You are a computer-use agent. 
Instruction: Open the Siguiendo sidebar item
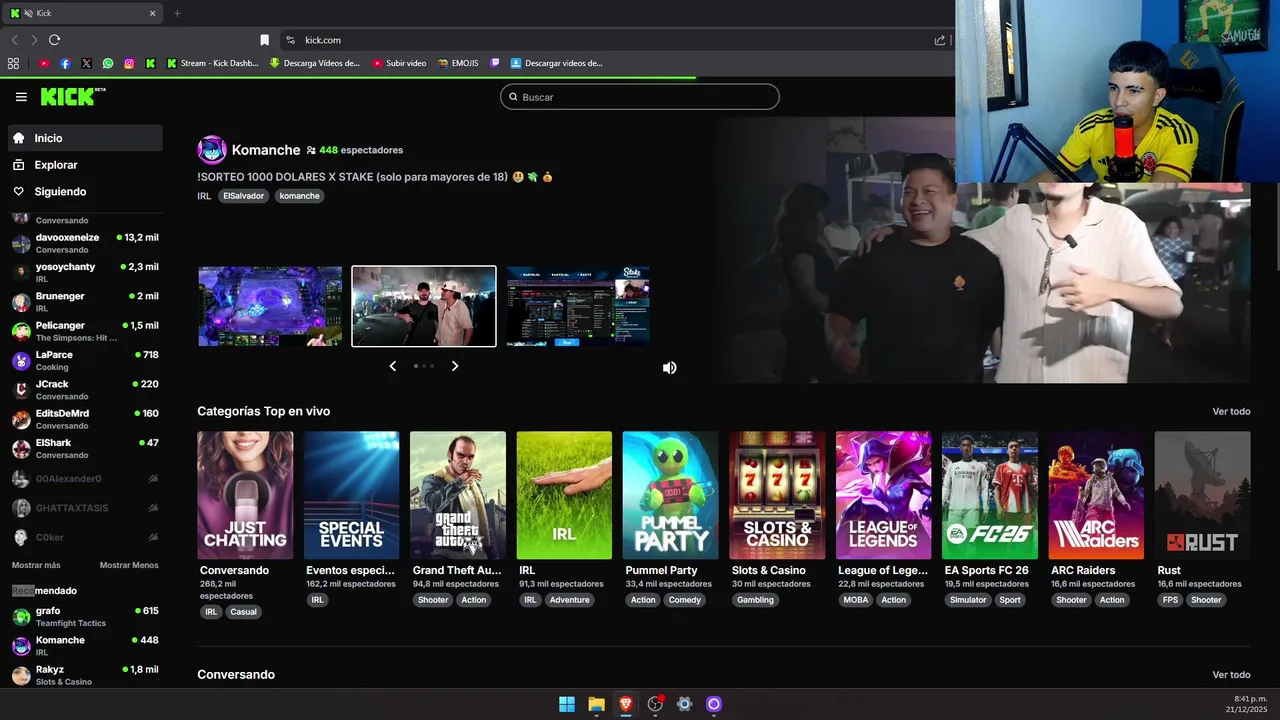[85, 191]
